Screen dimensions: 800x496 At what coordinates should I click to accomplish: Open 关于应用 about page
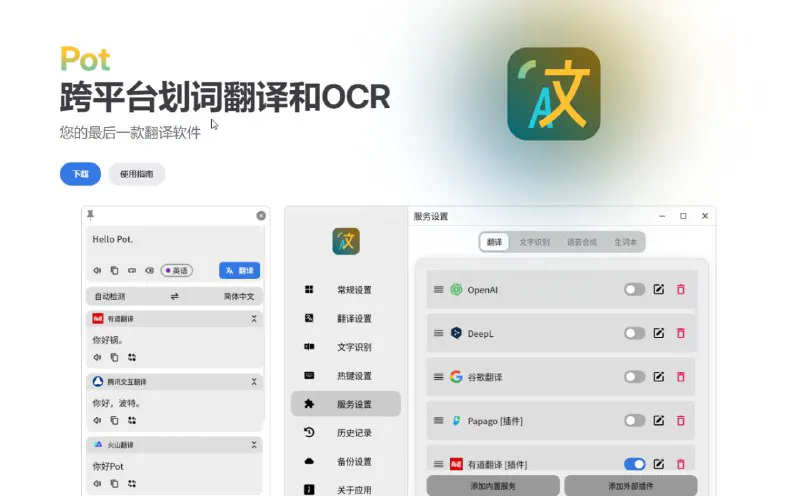[346, 490]
